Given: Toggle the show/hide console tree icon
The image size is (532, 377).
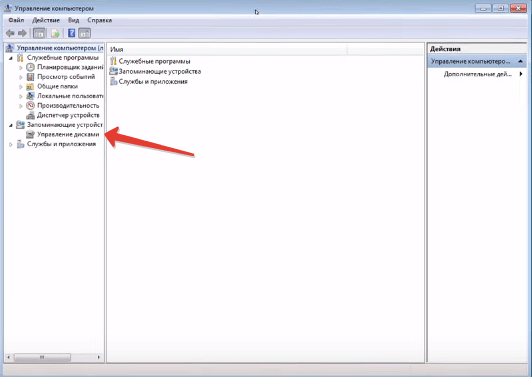Looking at the screenshot, I should pyautogui.click(x=39, y=33).
